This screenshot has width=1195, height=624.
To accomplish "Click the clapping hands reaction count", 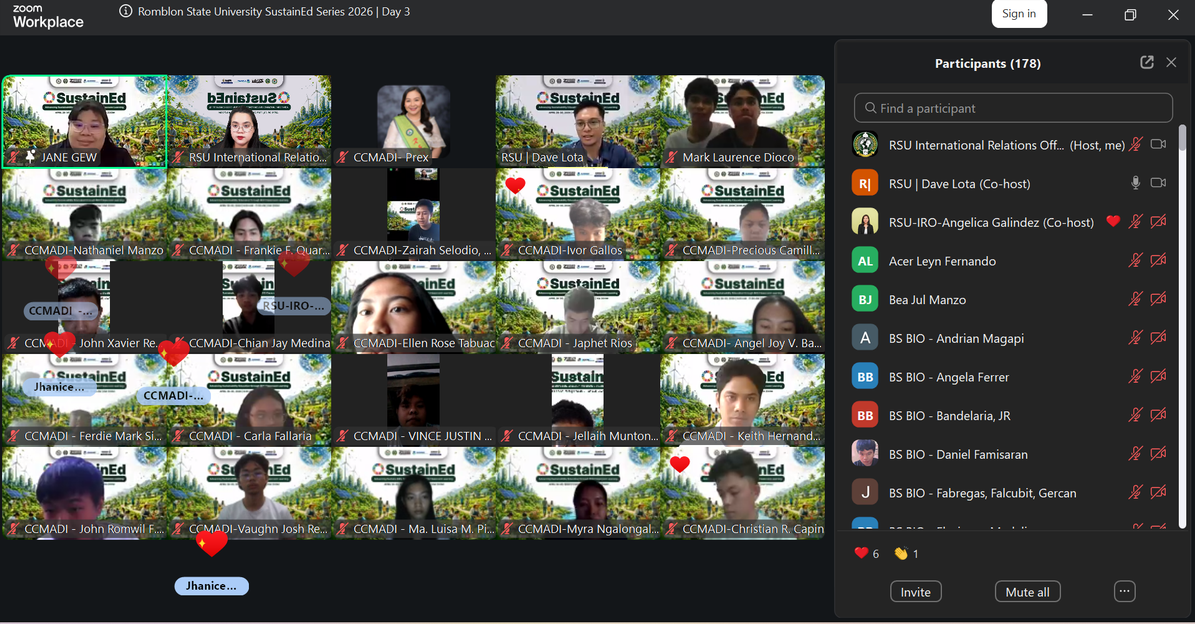I will (x=906, y=553).
